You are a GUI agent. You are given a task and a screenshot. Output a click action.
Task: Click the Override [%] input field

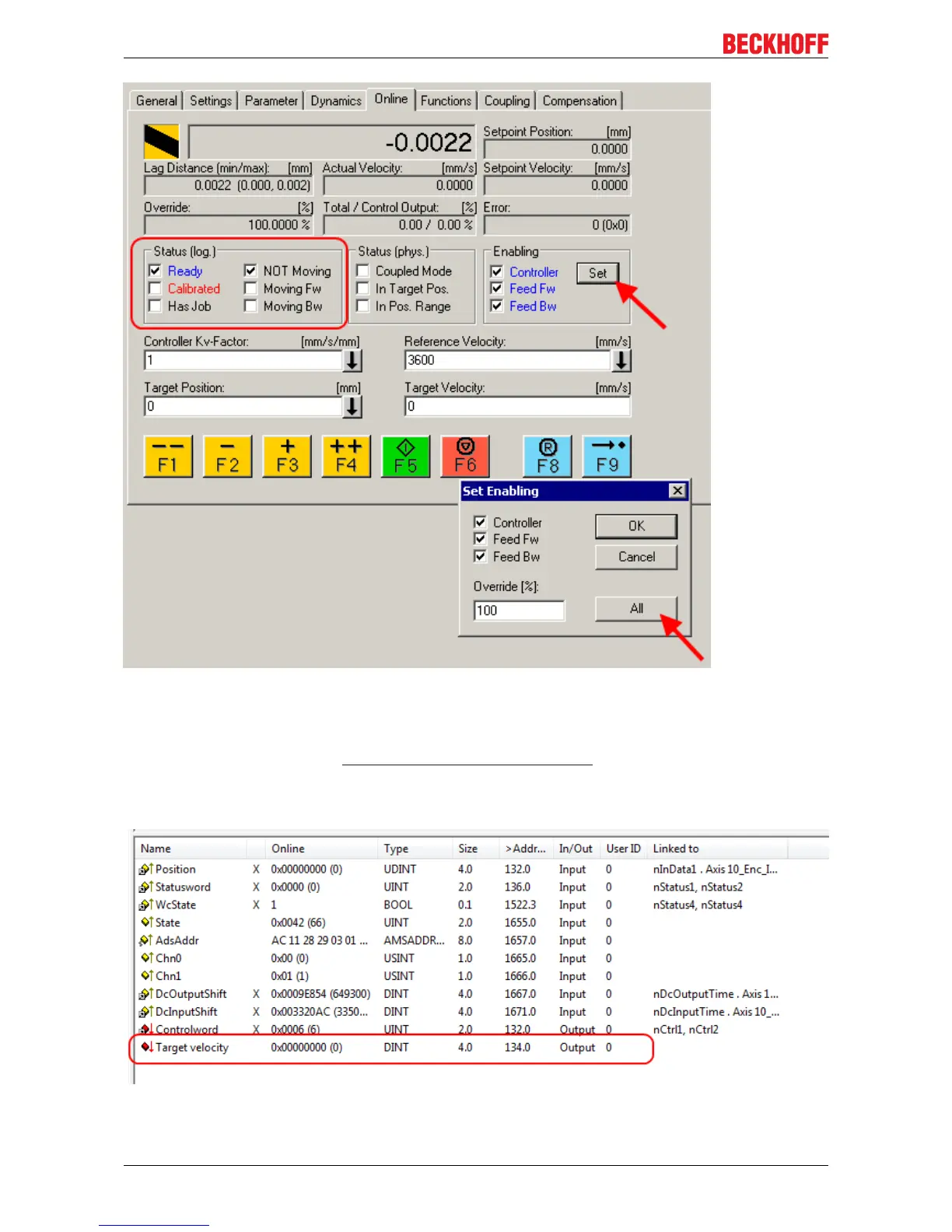point(519,611)
